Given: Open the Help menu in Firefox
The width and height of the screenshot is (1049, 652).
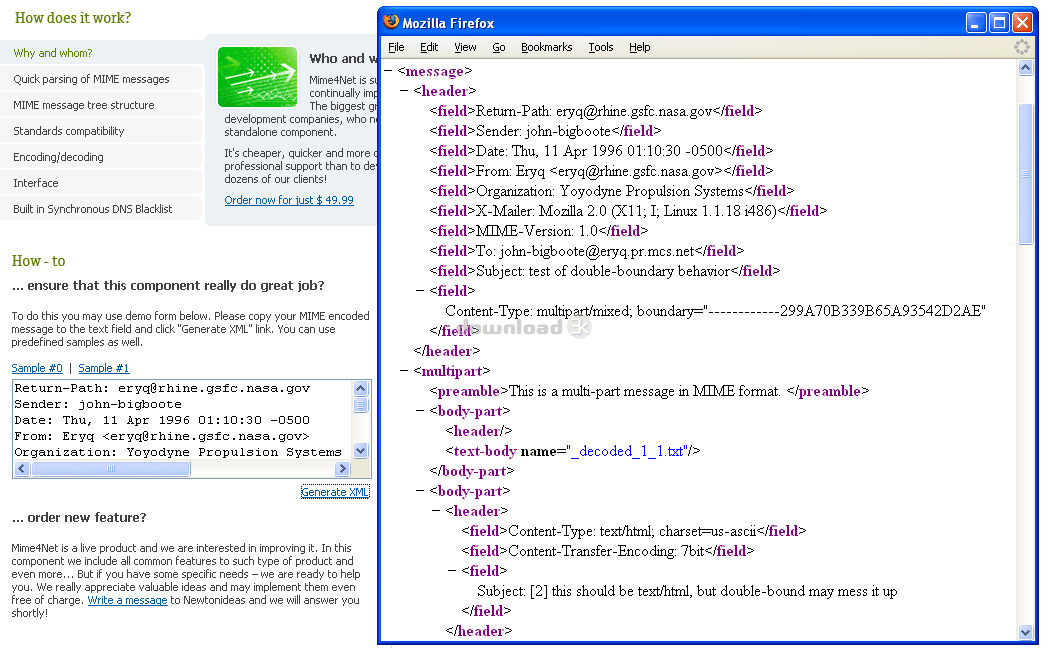Looking at the screenshot, I should 640,47.
